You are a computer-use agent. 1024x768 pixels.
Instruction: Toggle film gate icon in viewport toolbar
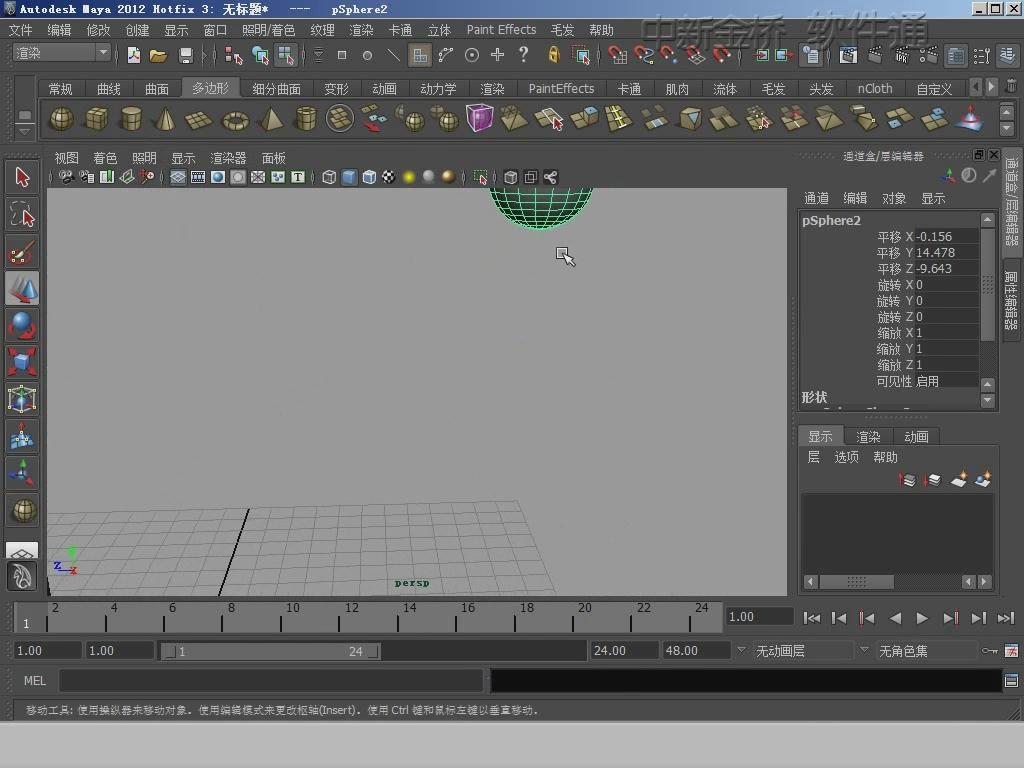click(198, 177)
